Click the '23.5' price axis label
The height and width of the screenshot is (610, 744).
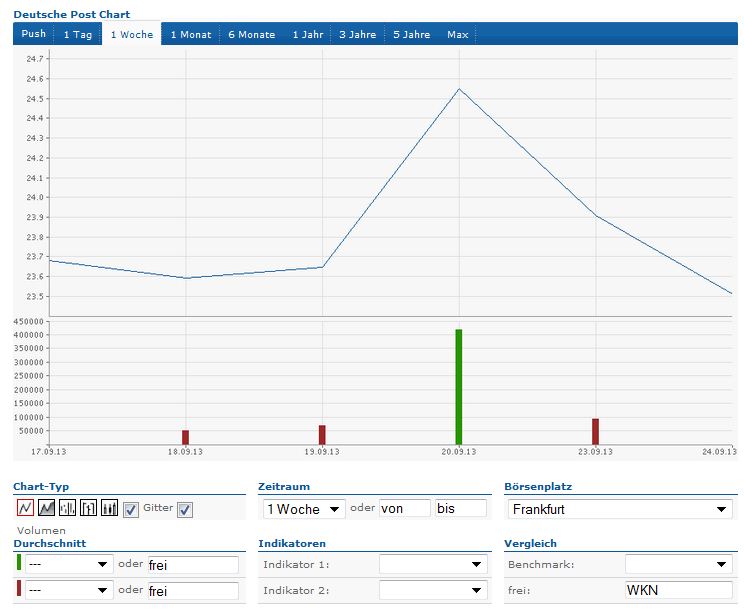(35, 296)
